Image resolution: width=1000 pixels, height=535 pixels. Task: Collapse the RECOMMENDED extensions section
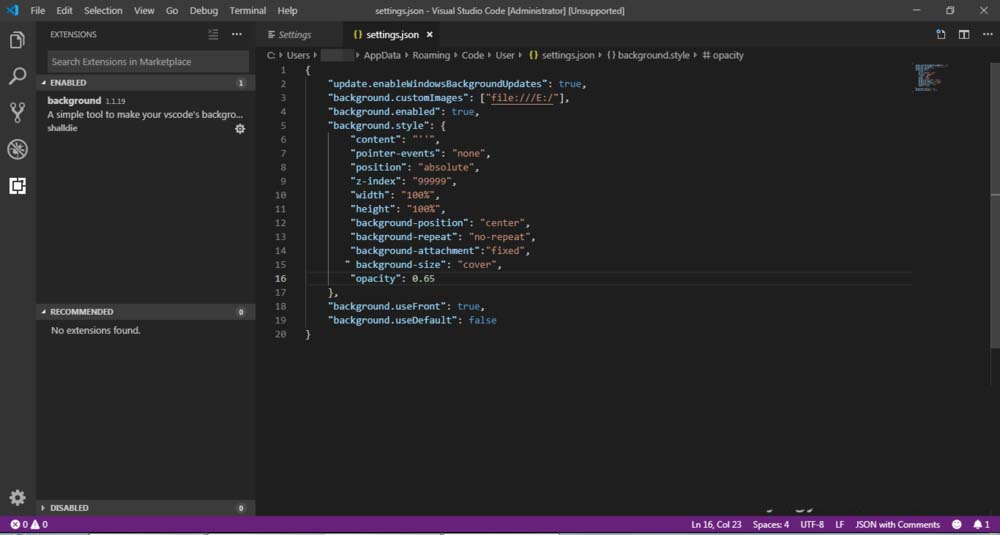(x=81, y=312)
